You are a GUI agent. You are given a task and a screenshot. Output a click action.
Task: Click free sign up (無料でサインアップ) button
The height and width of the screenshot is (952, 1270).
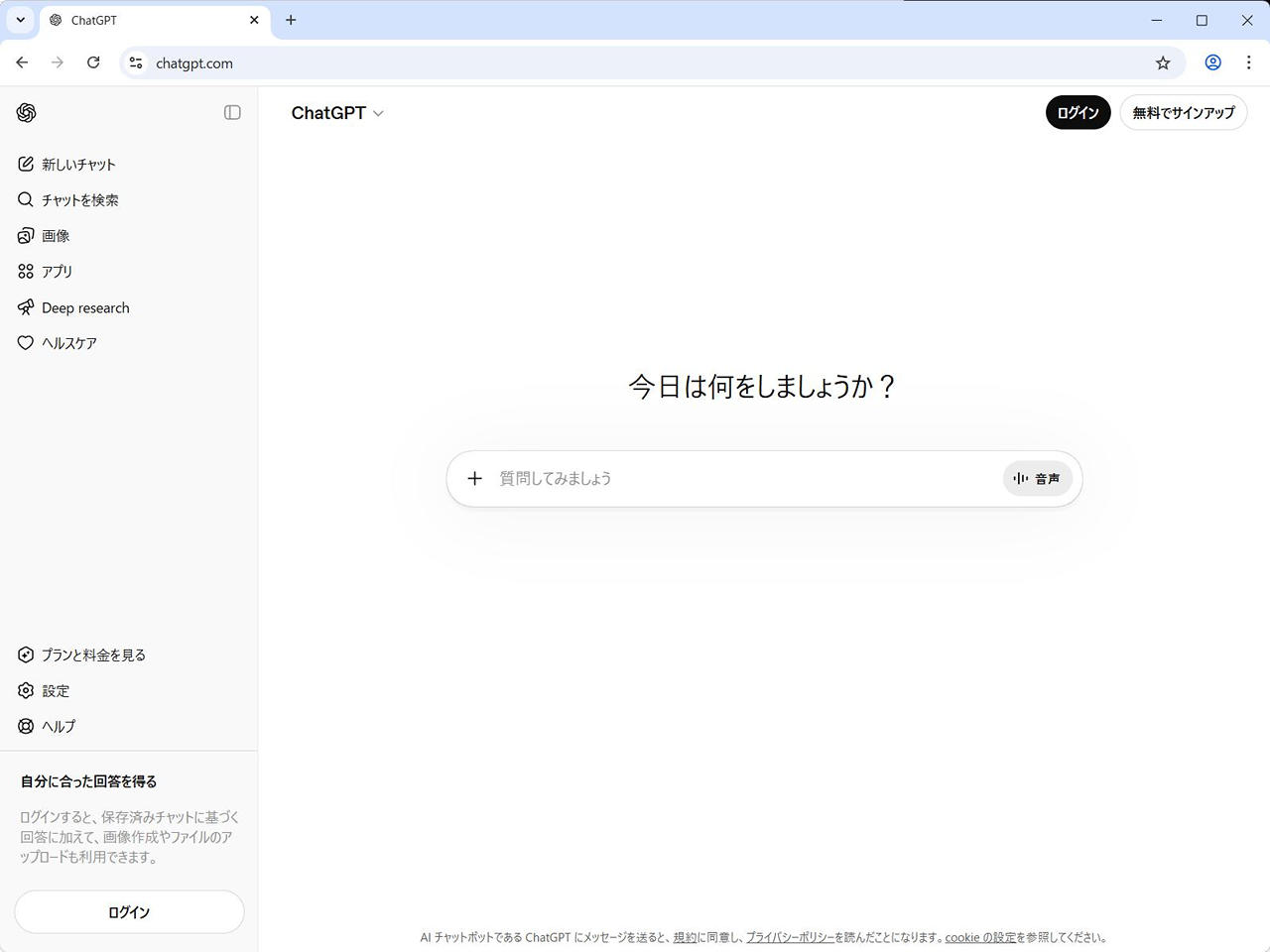pos(1183,113)
